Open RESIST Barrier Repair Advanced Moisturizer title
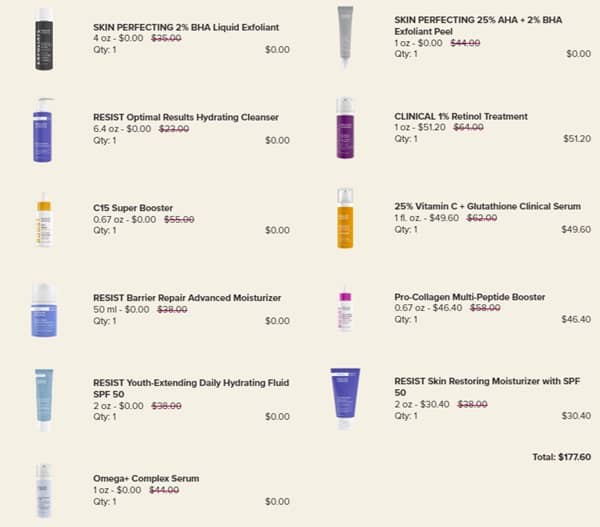600x527 pixels. (187, 297)
